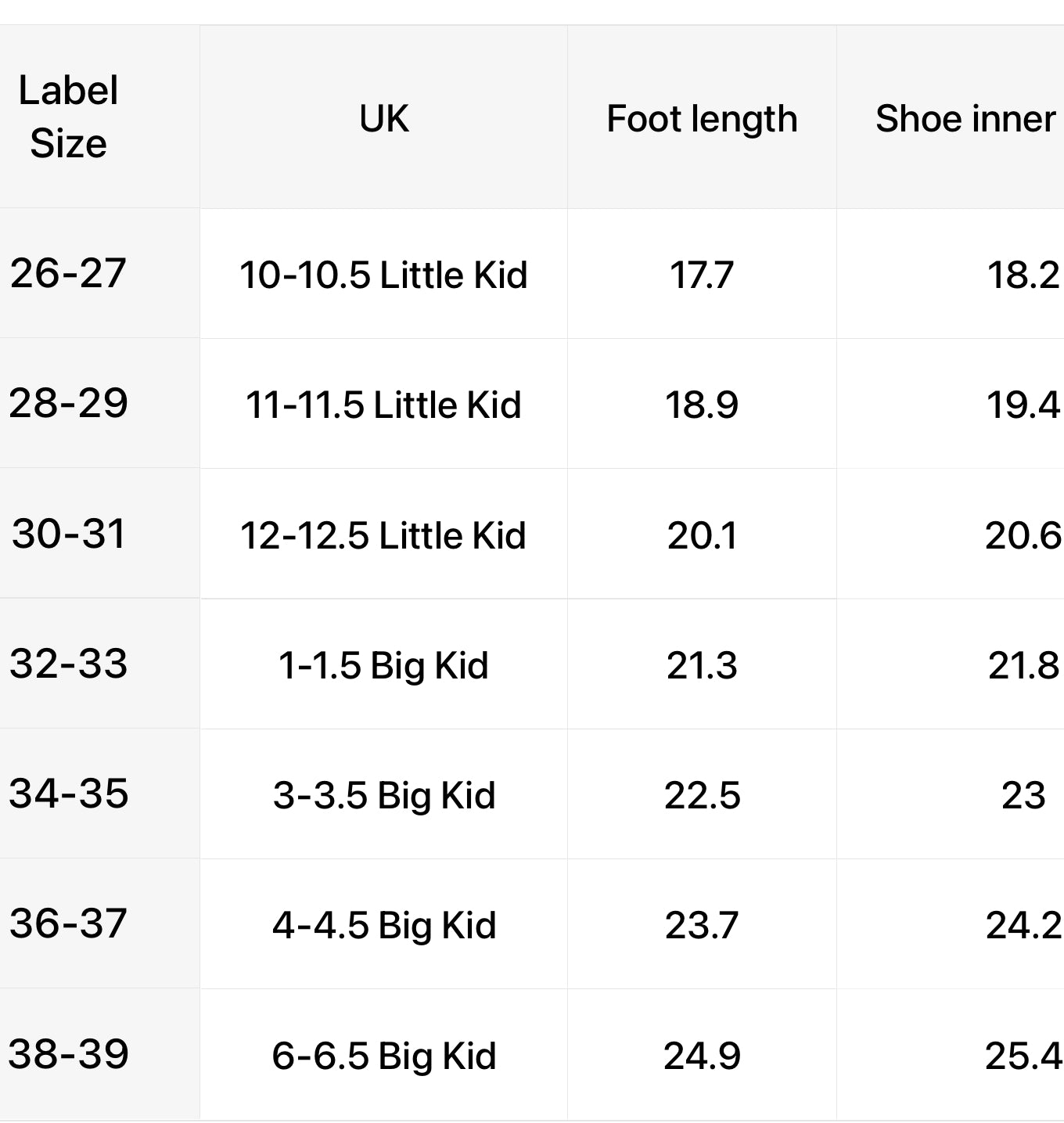Choose the 34-35 label size cell
The width and height of the screenshot is (1064, 1123).
coord(69,794)
